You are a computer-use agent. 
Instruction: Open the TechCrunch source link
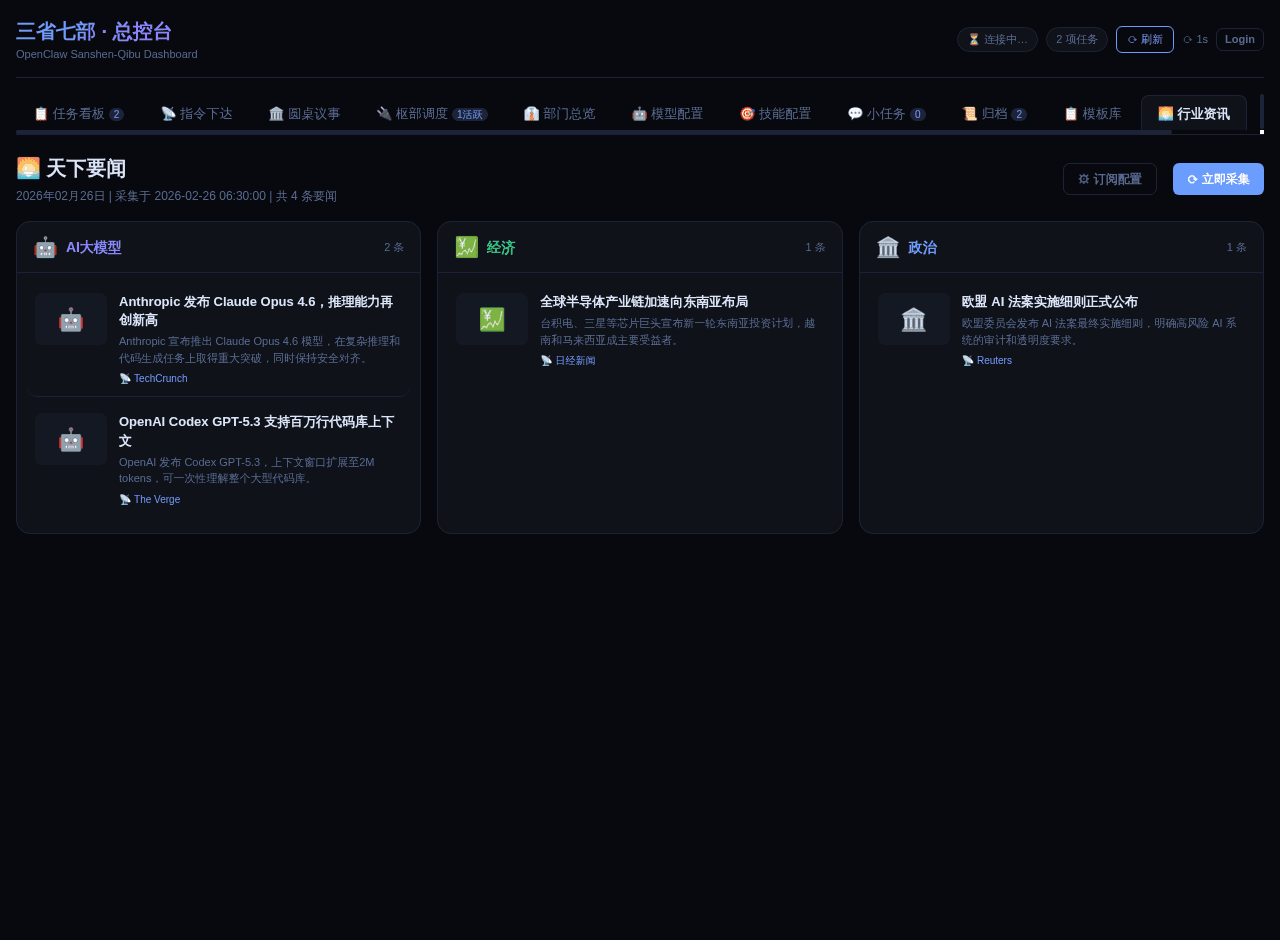click(x=160, y=379)
